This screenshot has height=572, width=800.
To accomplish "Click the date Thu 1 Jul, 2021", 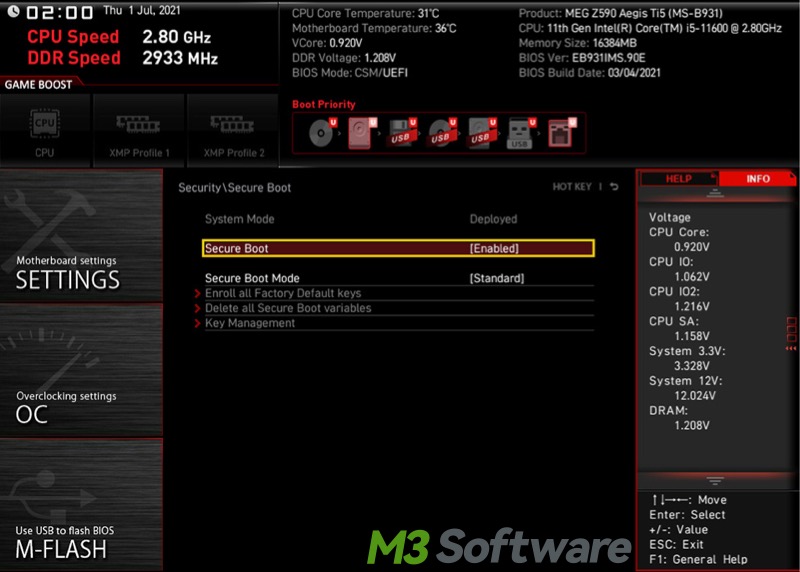I will click(x=142, y=11).
